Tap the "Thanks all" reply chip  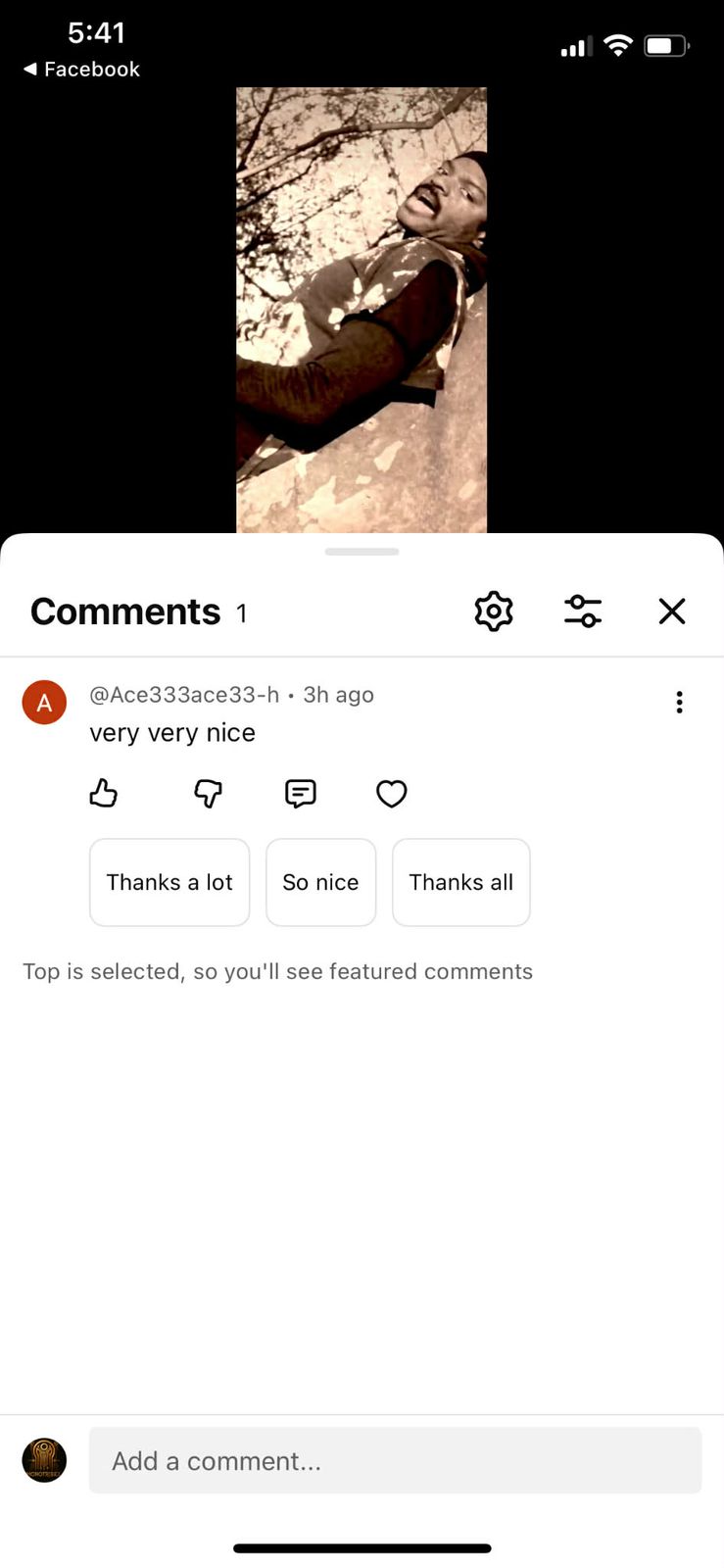tap(460, 882)
